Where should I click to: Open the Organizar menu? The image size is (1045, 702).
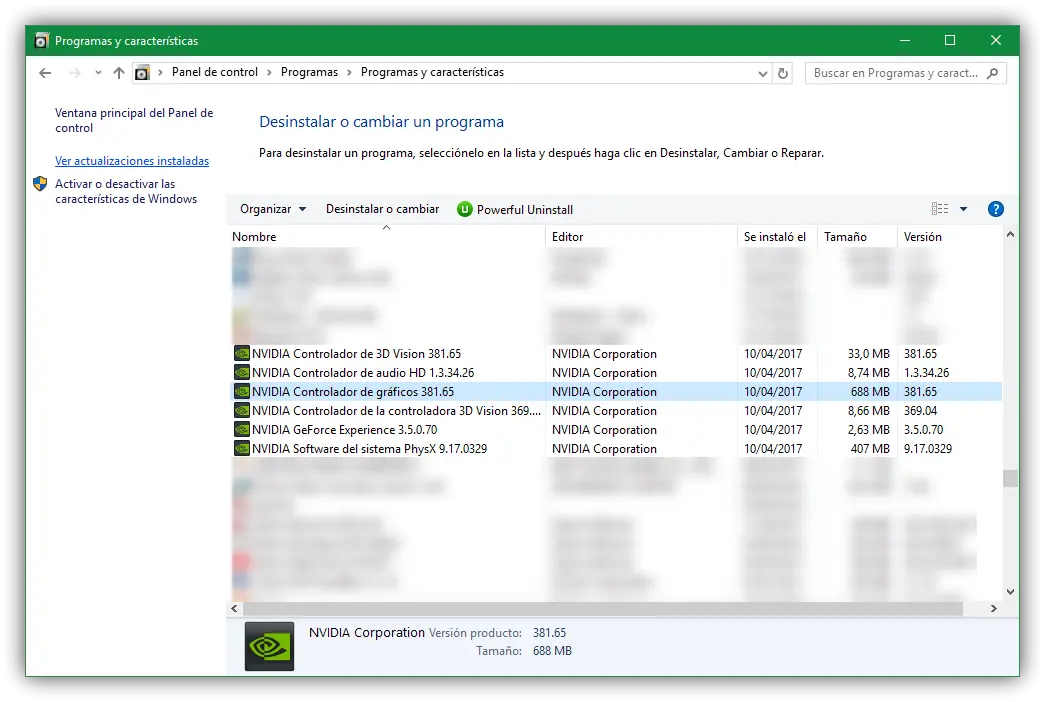[273, 209]
